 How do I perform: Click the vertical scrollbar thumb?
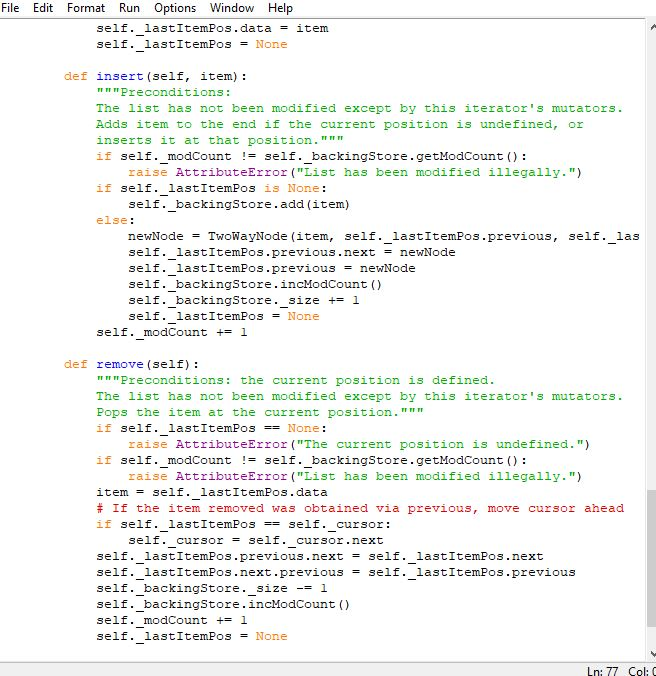[x=651, y=558]
